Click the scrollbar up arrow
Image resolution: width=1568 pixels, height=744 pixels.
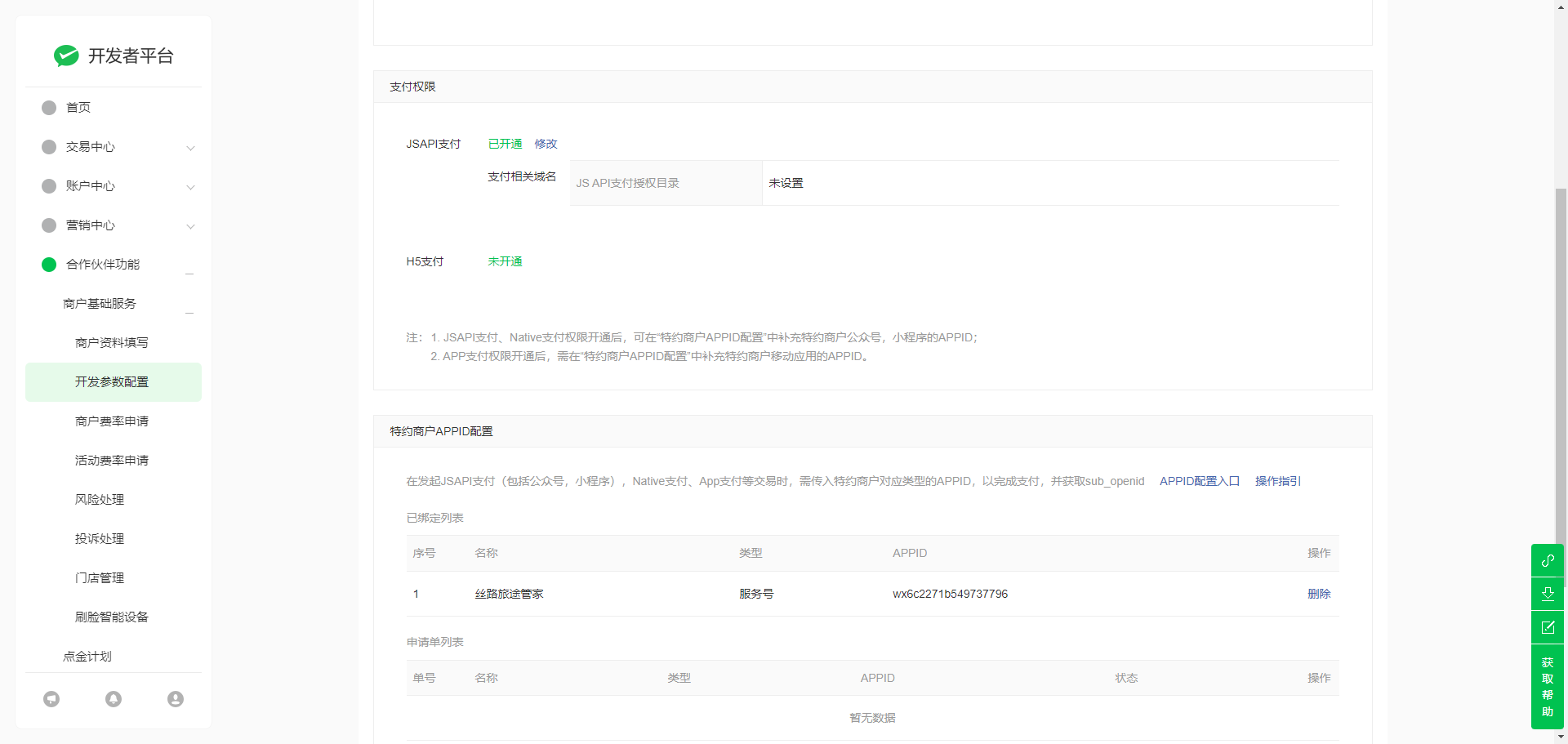click(x=1561, y=6)
